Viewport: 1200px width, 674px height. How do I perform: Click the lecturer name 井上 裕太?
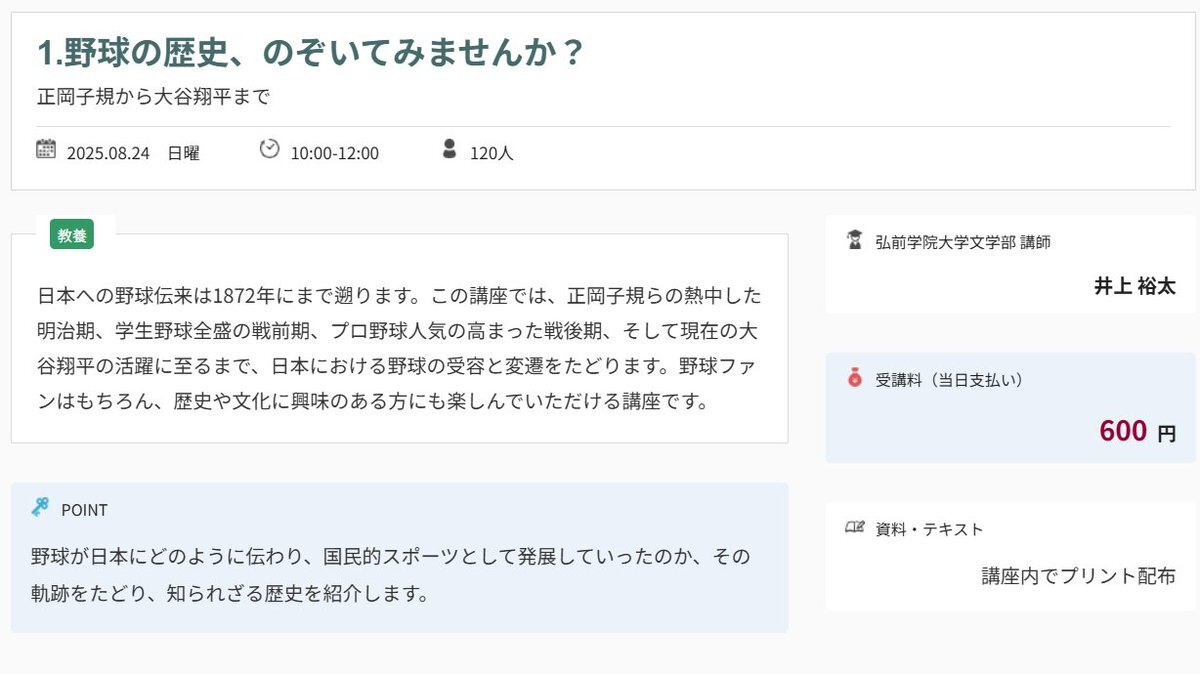[x=1135, y=286]
